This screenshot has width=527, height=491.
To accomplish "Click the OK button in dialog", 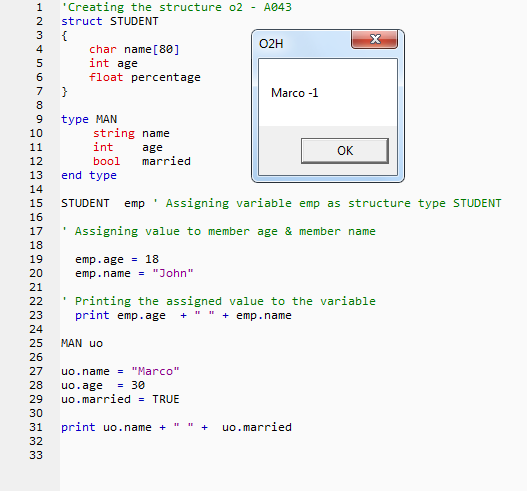I will coord(345,151).
